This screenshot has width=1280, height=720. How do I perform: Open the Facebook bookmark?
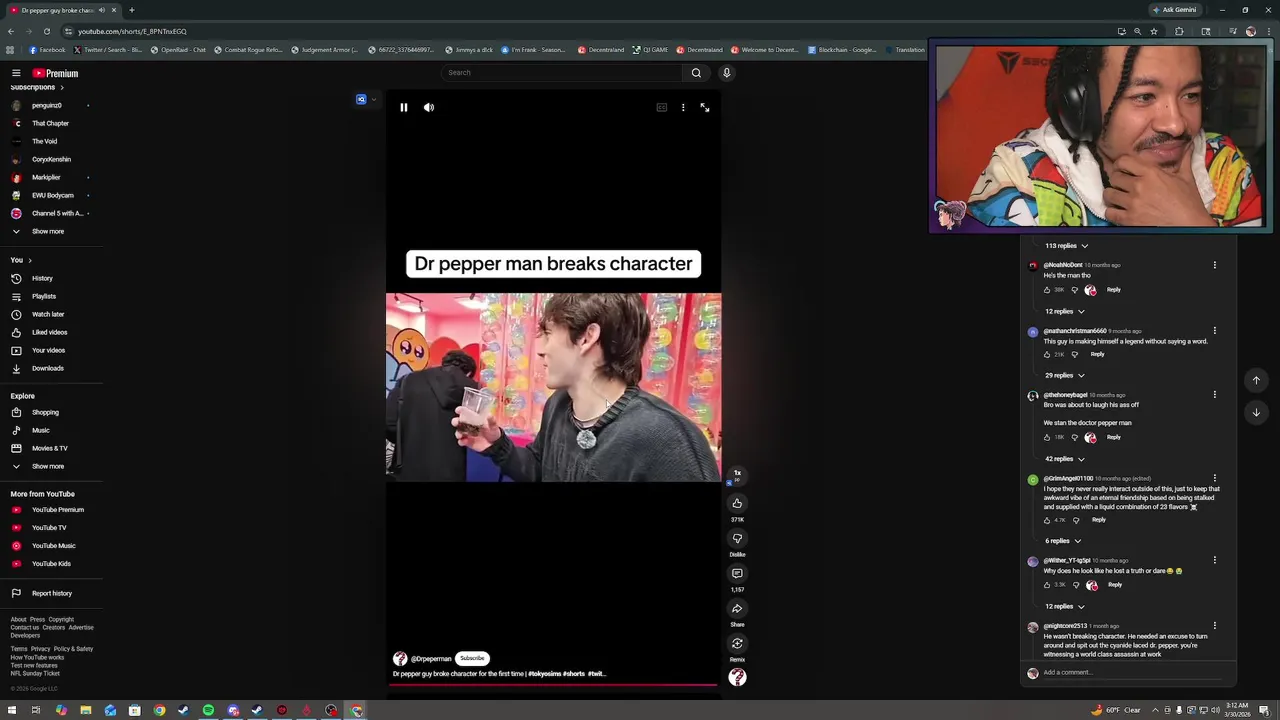[x=48, y=50]
